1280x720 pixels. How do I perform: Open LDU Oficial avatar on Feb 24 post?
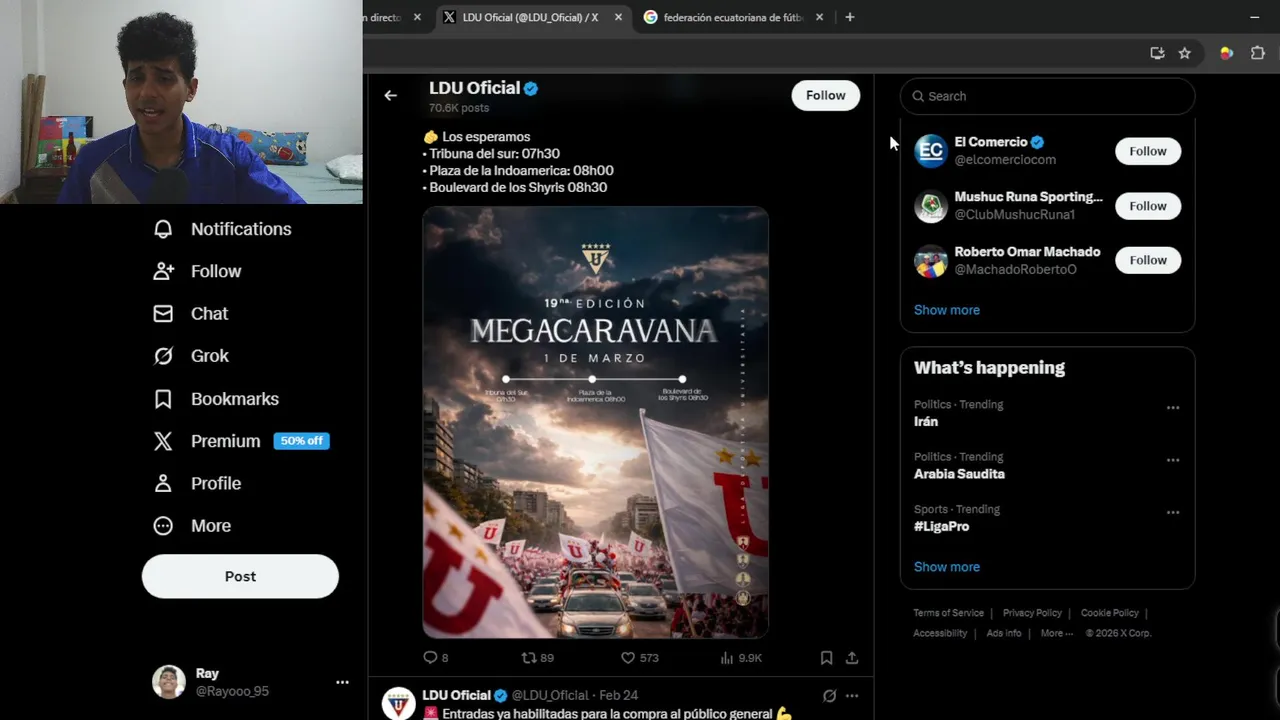(x=398, y=703)
